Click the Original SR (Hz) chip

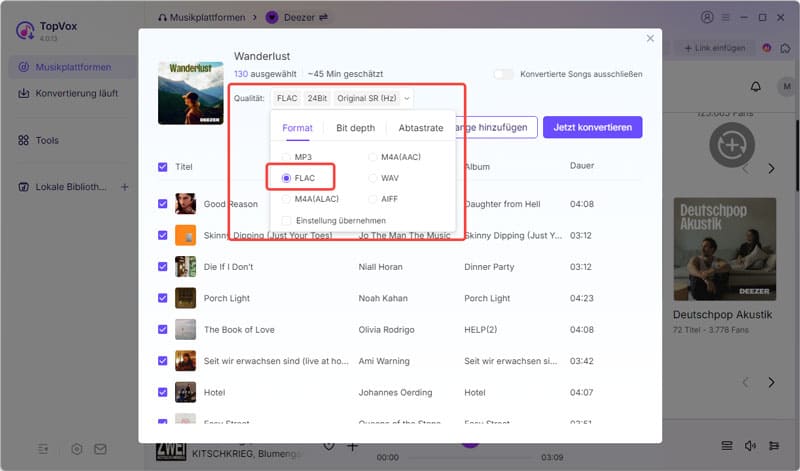pos(366,98)
